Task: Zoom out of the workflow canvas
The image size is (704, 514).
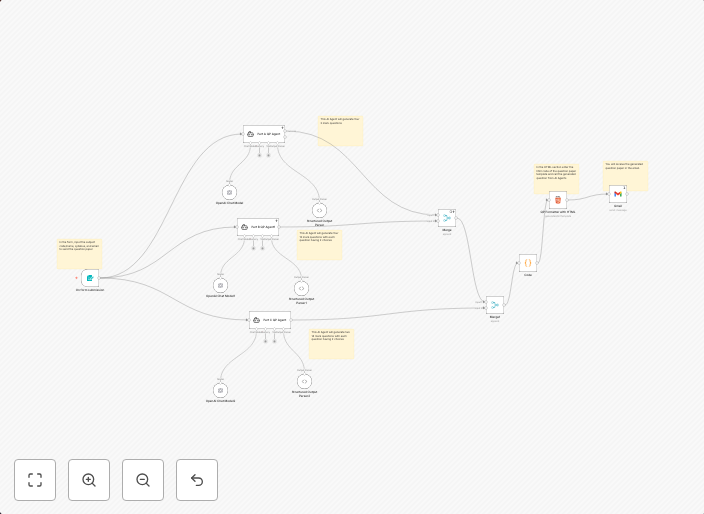Action: pyautogui.click(x=143, y=480)
